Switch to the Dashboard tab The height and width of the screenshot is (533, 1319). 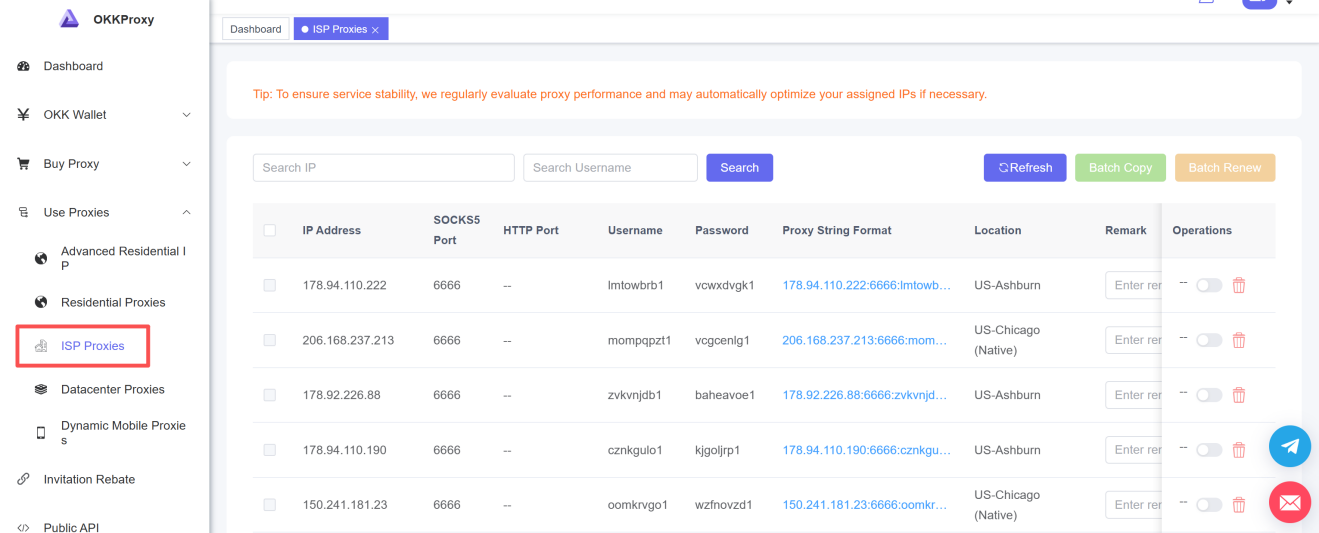[256, 29]
